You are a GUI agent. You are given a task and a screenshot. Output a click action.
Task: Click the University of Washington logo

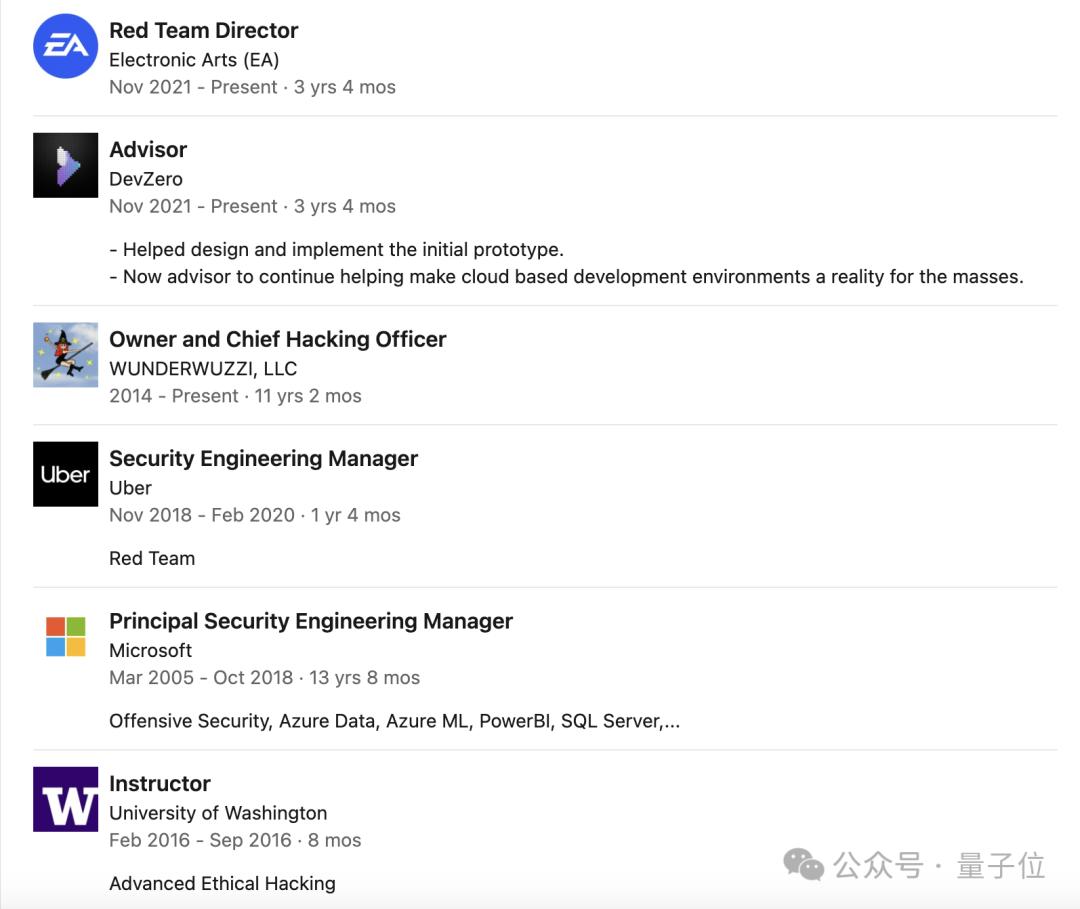[65, 799]
